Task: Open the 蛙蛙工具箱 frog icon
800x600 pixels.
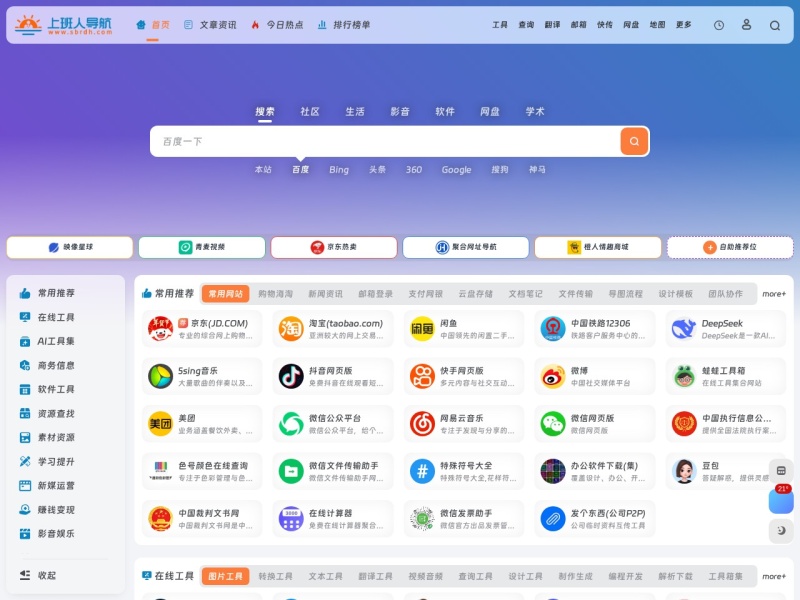Action: (684, 376)
